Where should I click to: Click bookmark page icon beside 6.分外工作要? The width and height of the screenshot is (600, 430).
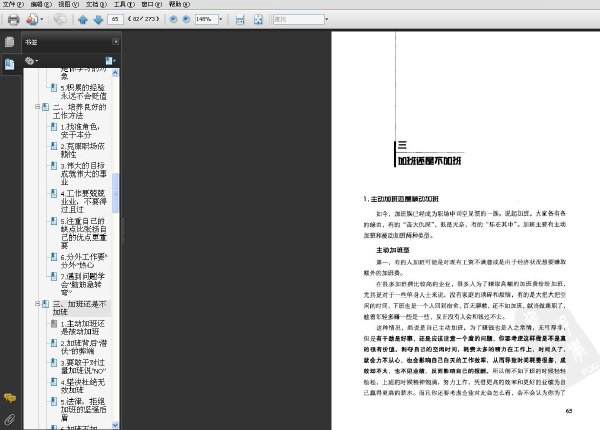[x=54, y=257]
